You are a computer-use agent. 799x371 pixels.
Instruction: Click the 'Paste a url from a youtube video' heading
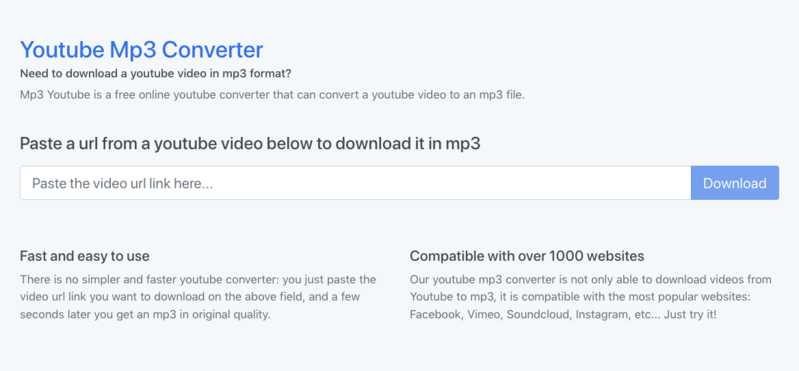click(x=250, y=144)
